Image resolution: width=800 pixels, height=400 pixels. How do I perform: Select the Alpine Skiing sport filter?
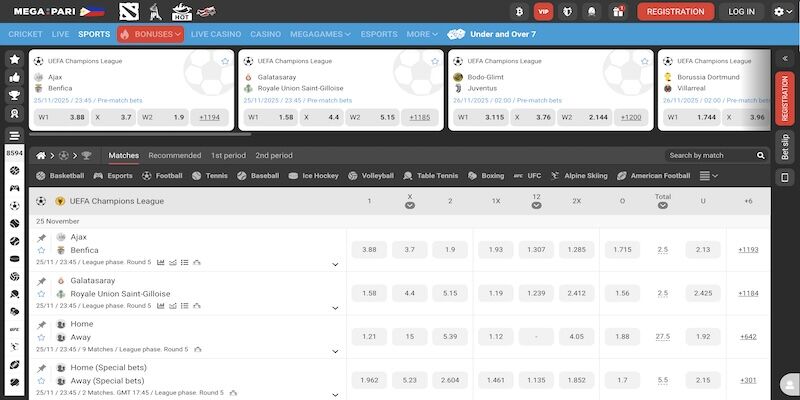[x=579, y=176]
